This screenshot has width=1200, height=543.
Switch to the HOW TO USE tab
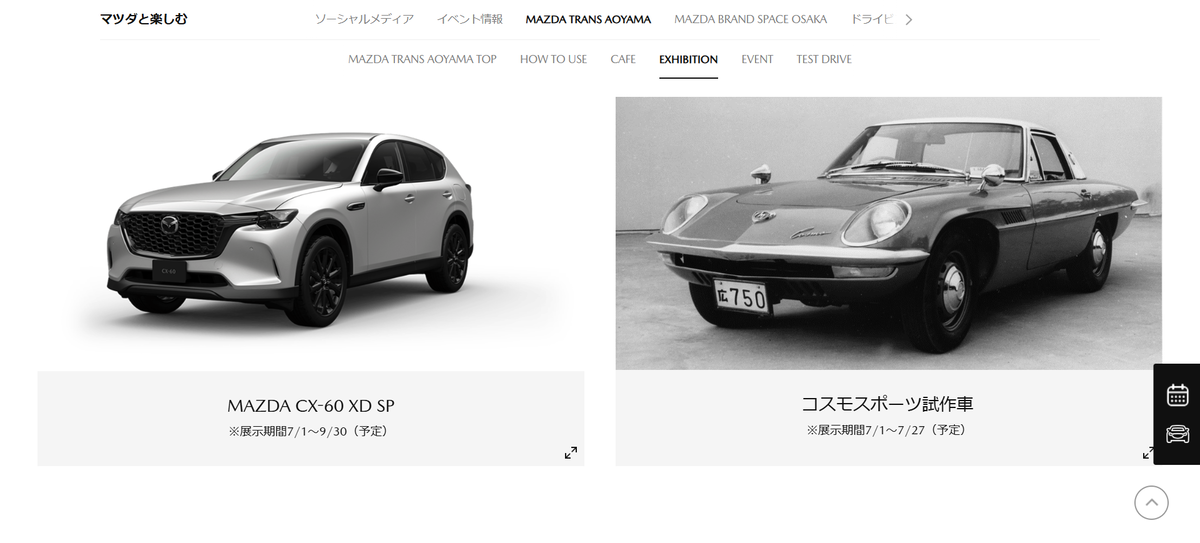pos(553,59)
